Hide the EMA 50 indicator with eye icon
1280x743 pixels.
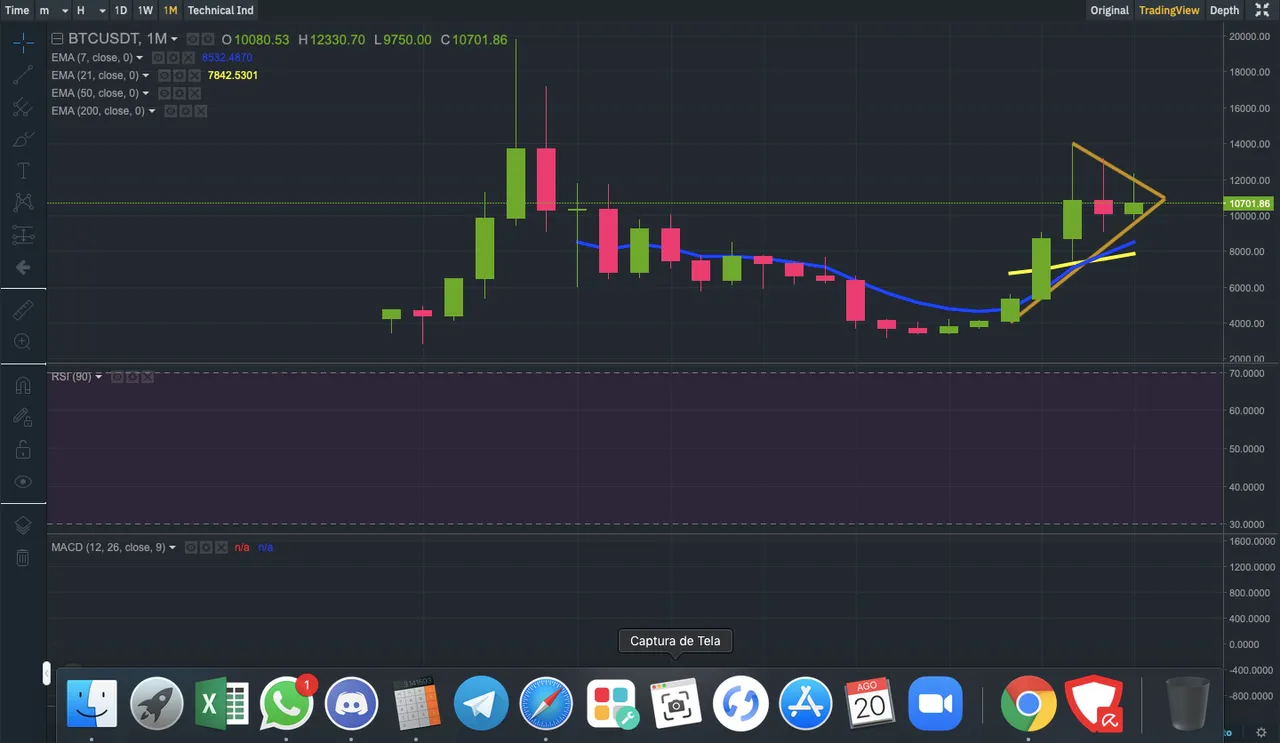tap(165, 94)
